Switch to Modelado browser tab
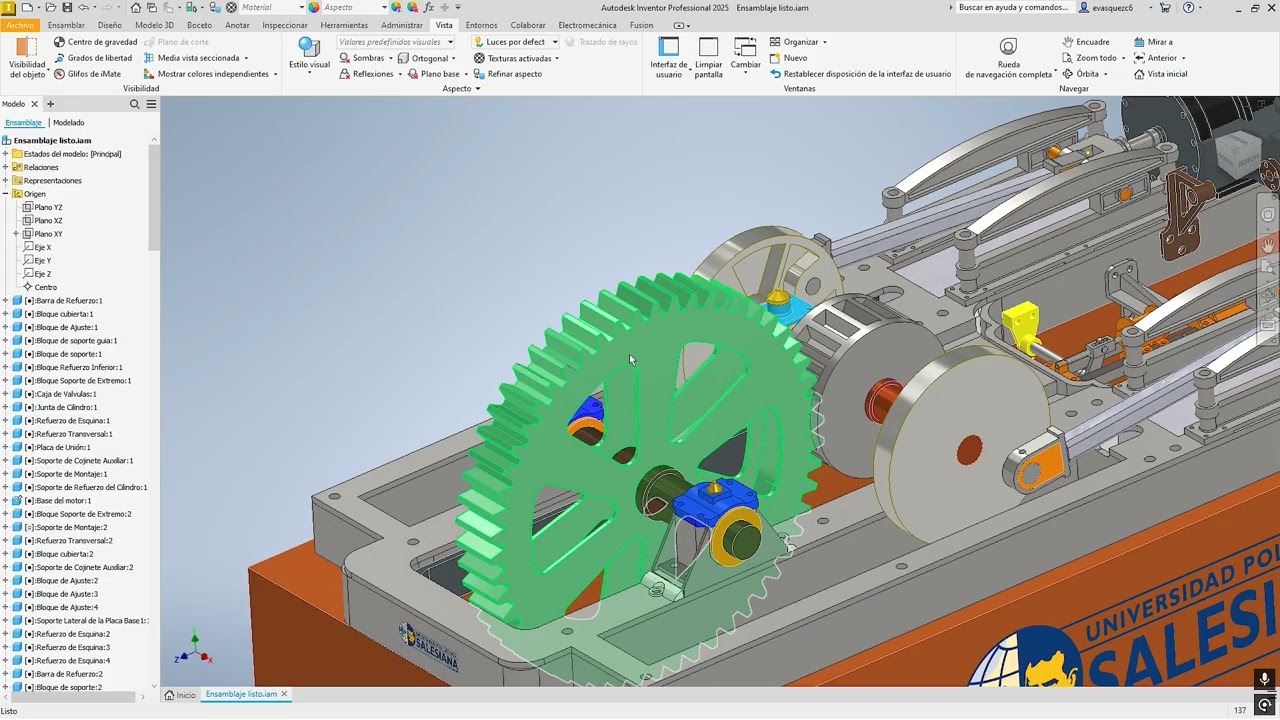This screenshot has width=1280, height=720. coord(68,123)
